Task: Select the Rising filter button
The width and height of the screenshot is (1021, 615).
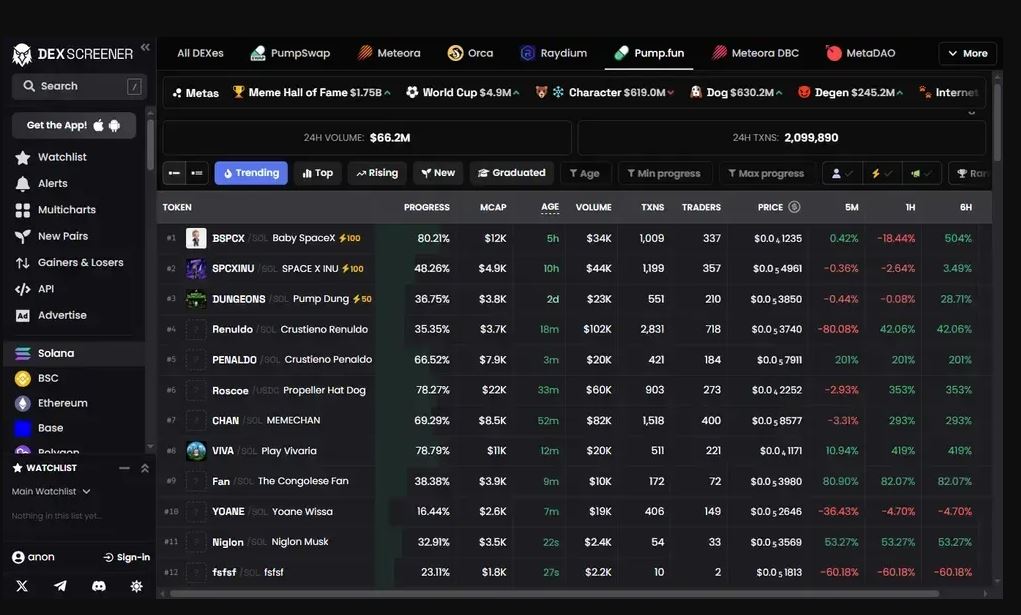Action: 377,173
